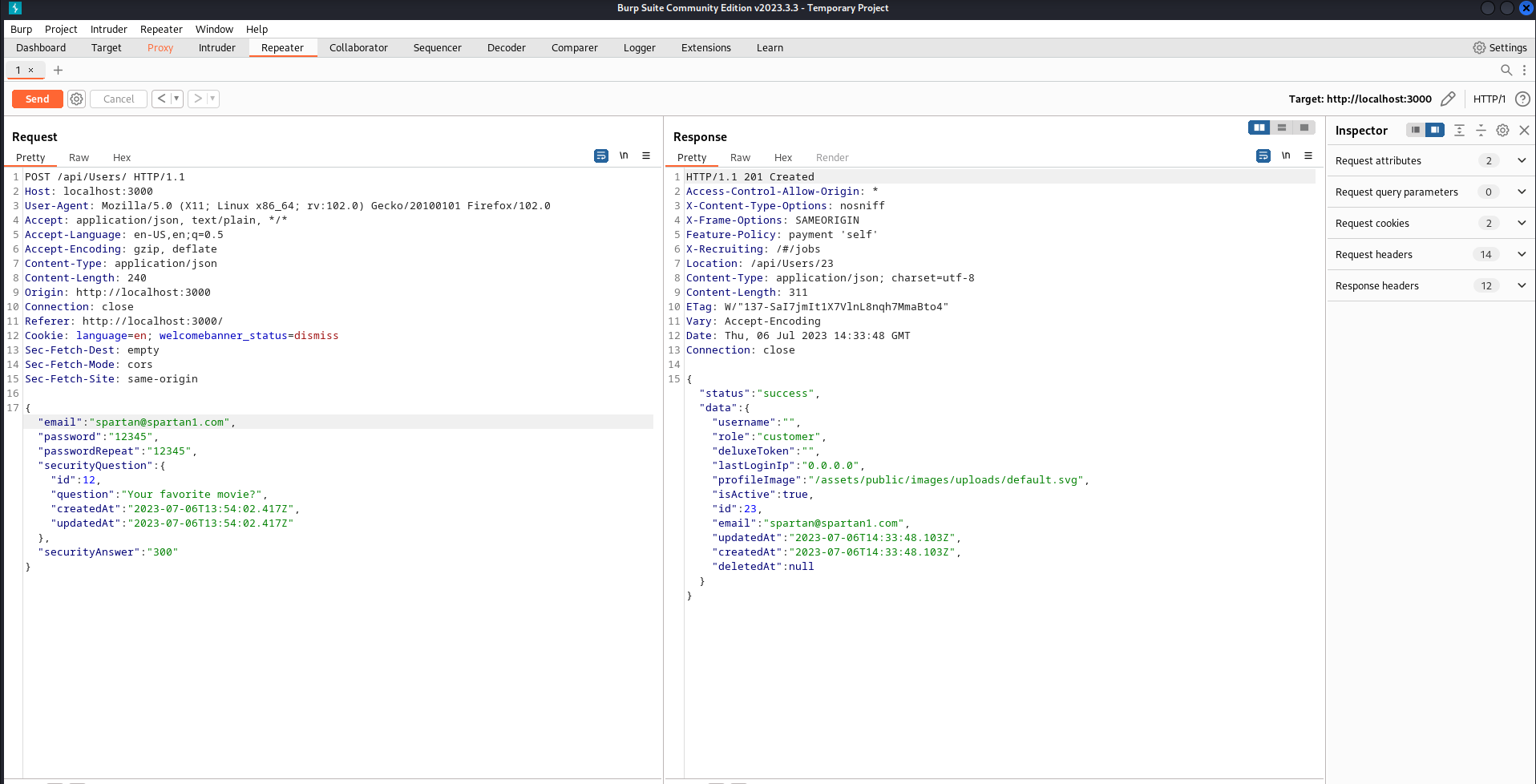
Task: Toggle non-printable characters in Request pane
Action: click(624, 156)
